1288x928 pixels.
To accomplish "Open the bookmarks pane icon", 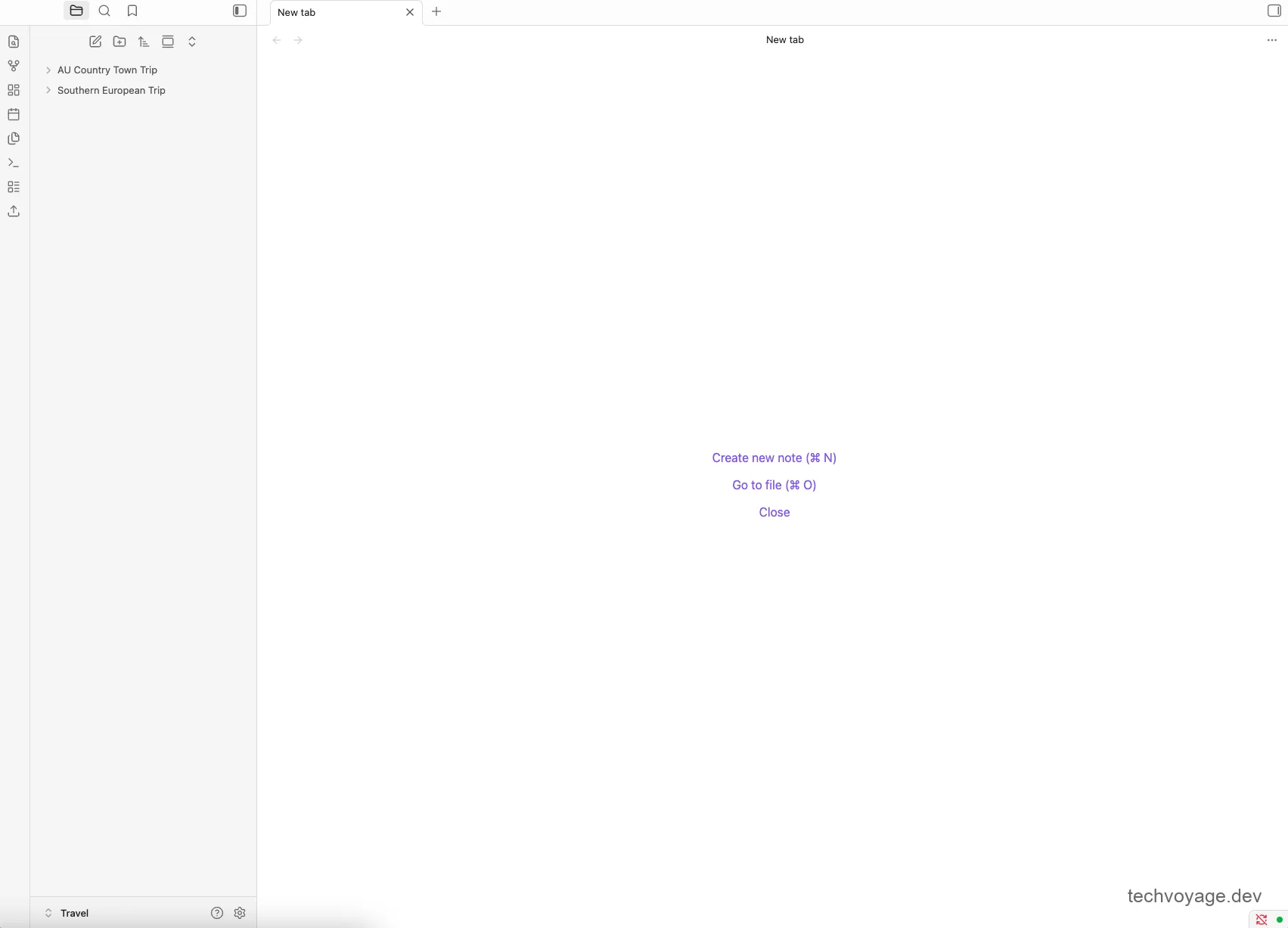I will [x=132, y=11].
